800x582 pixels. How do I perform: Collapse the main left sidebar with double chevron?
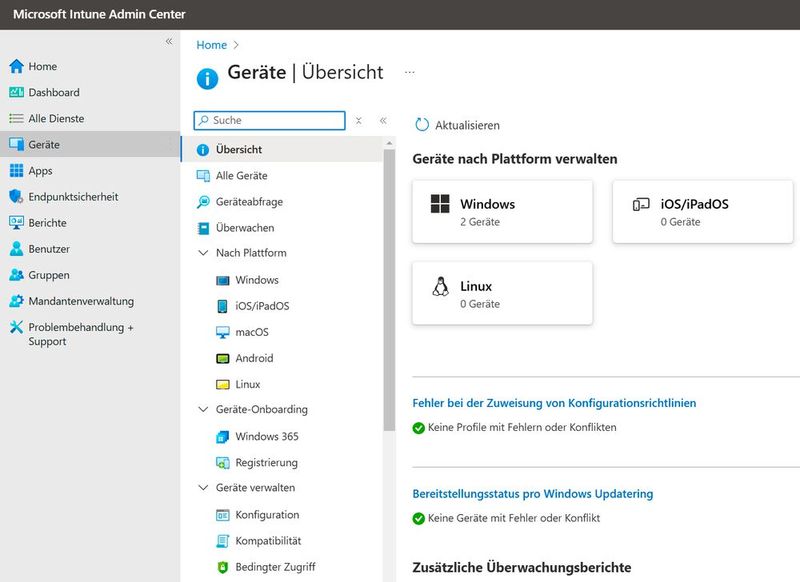coord(169,41)
